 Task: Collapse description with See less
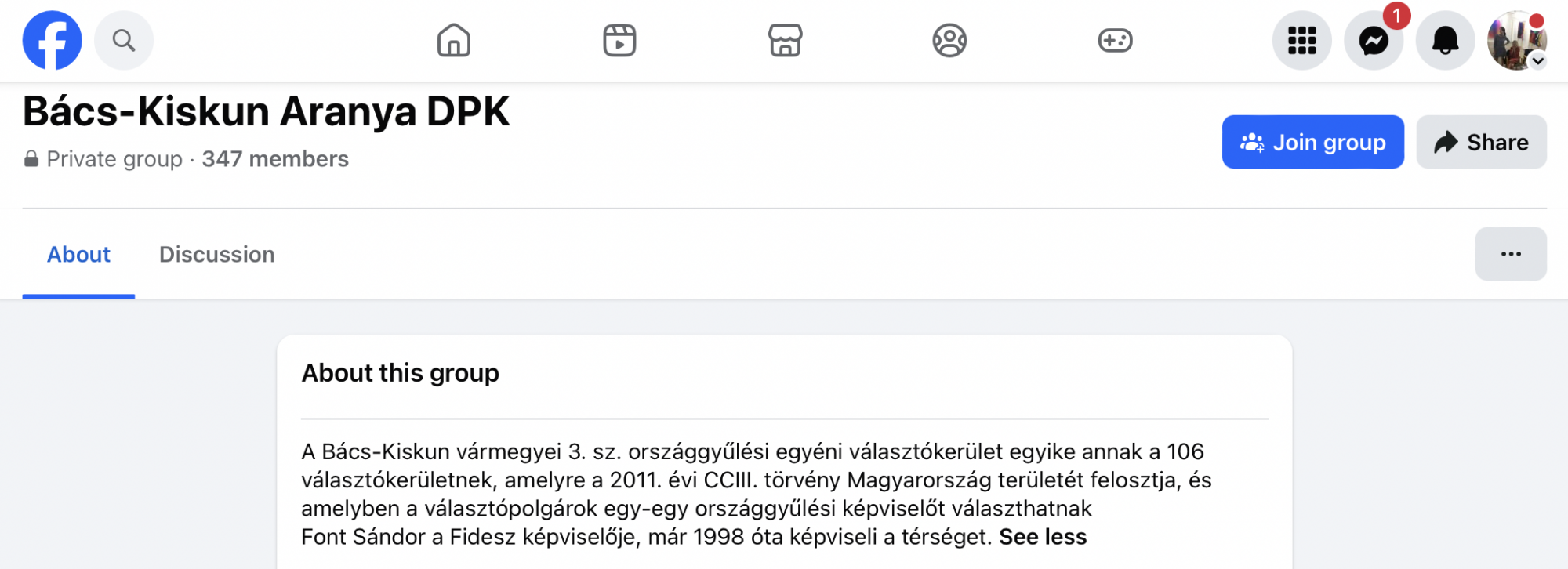(1043, 537)
